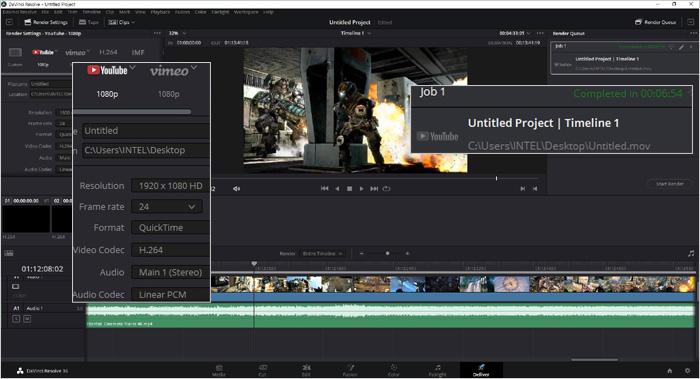The height and width of the screenshot is (379, 700).
Task: Mute the Audio 1 track
Action: click(27, 319)
